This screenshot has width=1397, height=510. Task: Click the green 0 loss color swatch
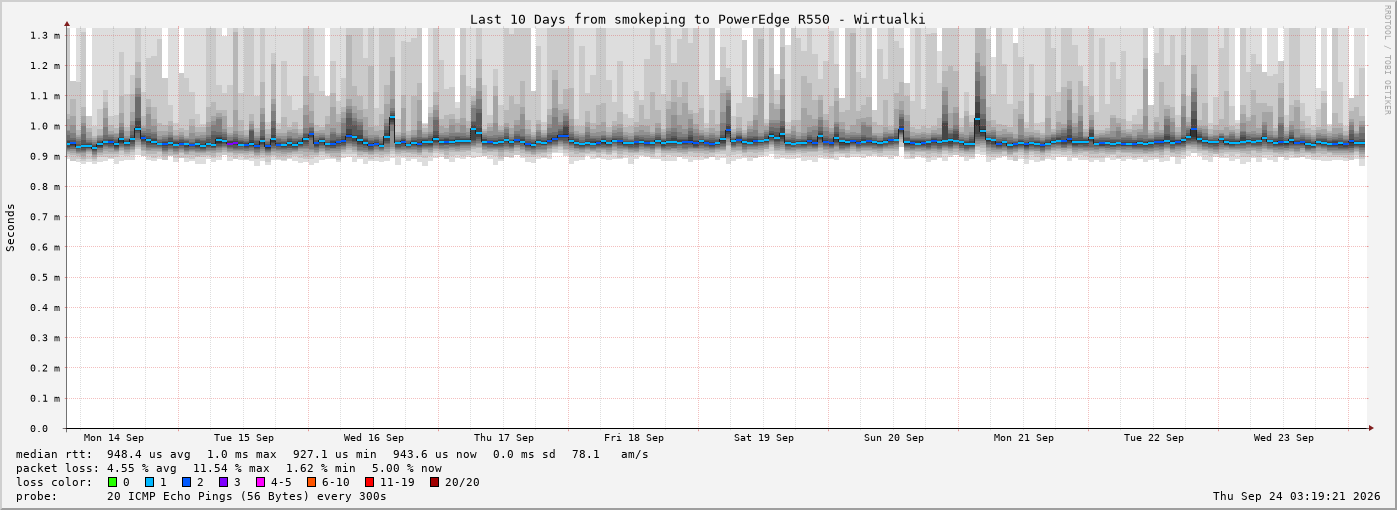click(112, 482)
